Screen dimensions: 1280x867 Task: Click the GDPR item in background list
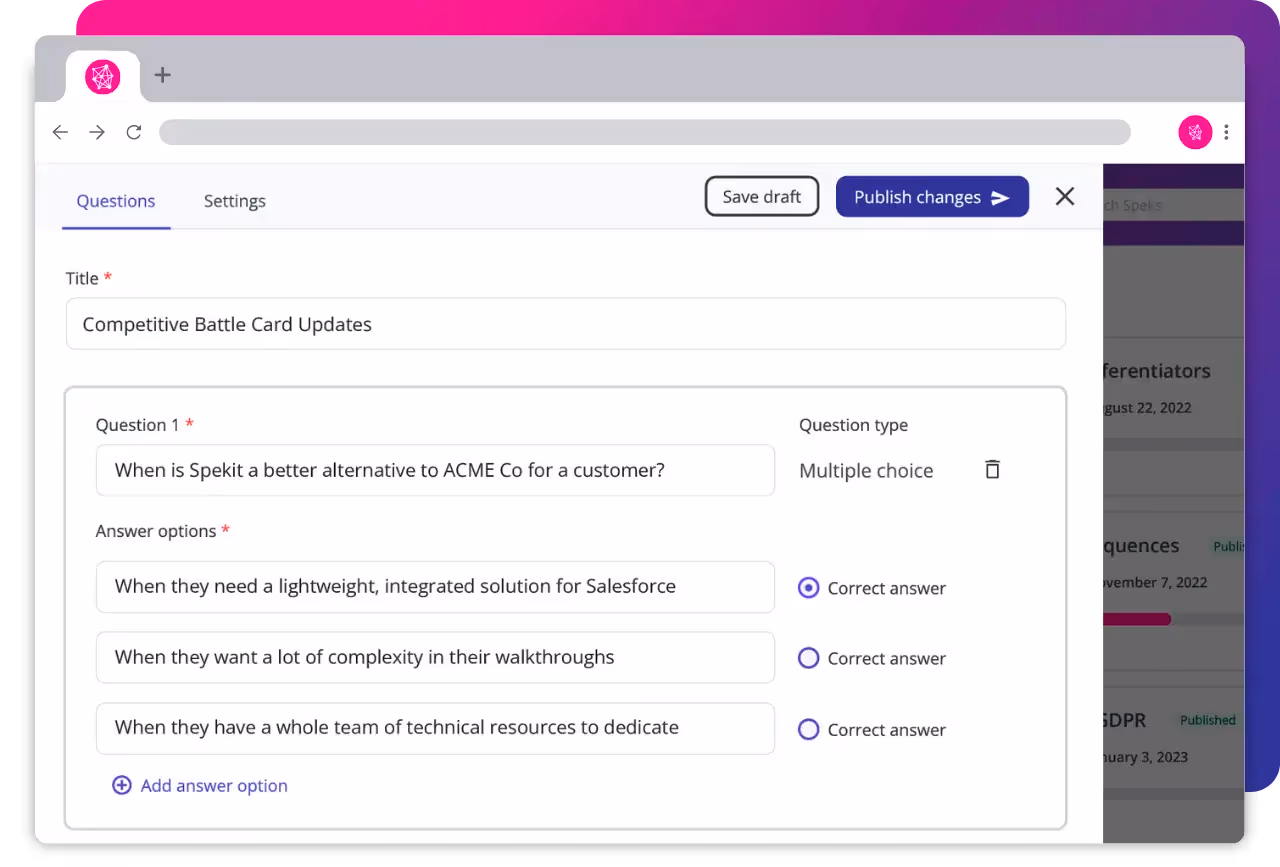pyautogui.click(x=1124, y=720)
